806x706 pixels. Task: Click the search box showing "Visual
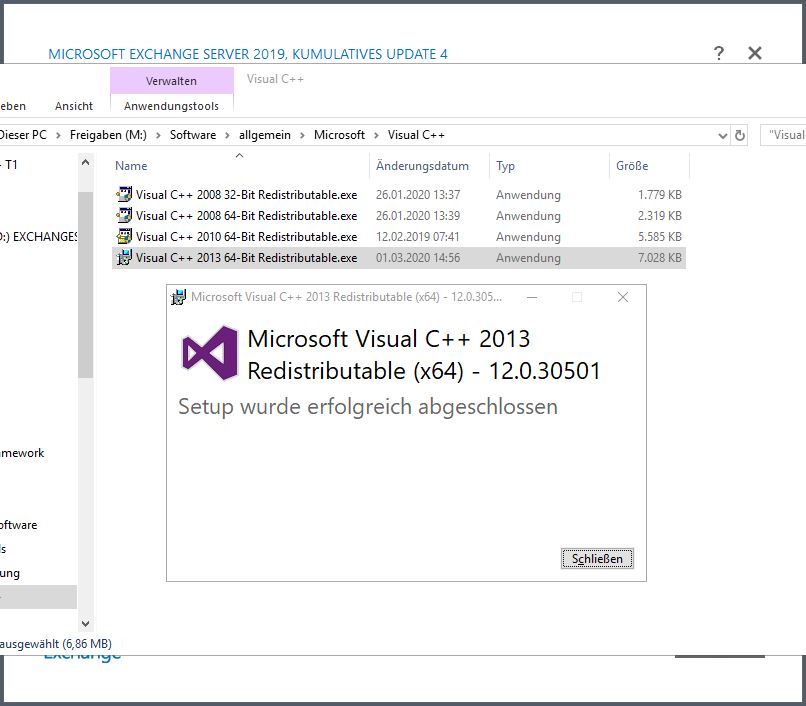pos(783,135)
